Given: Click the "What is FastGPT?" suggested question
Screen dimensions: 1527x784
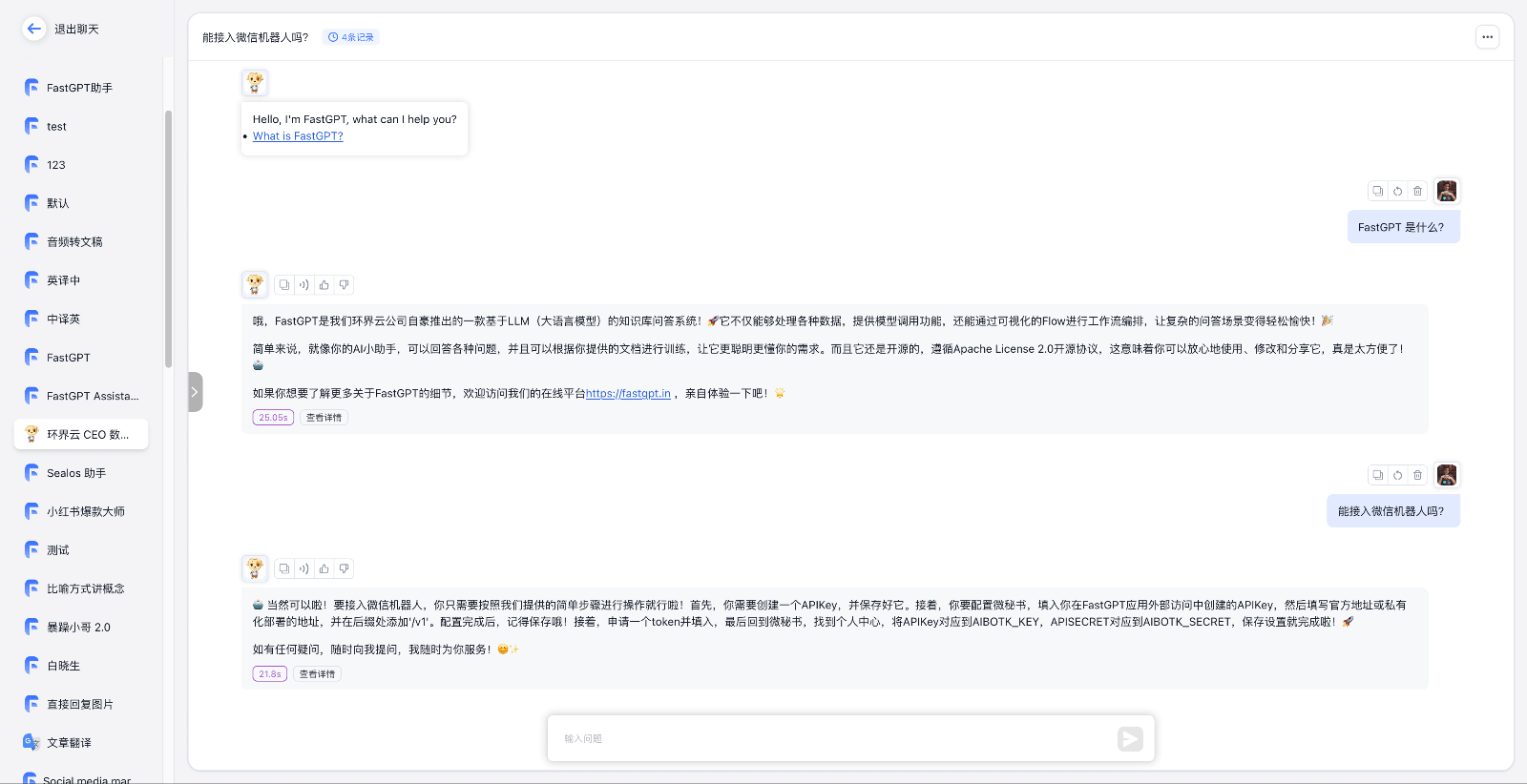Looking at the screenshot, I should coord(298,136).
